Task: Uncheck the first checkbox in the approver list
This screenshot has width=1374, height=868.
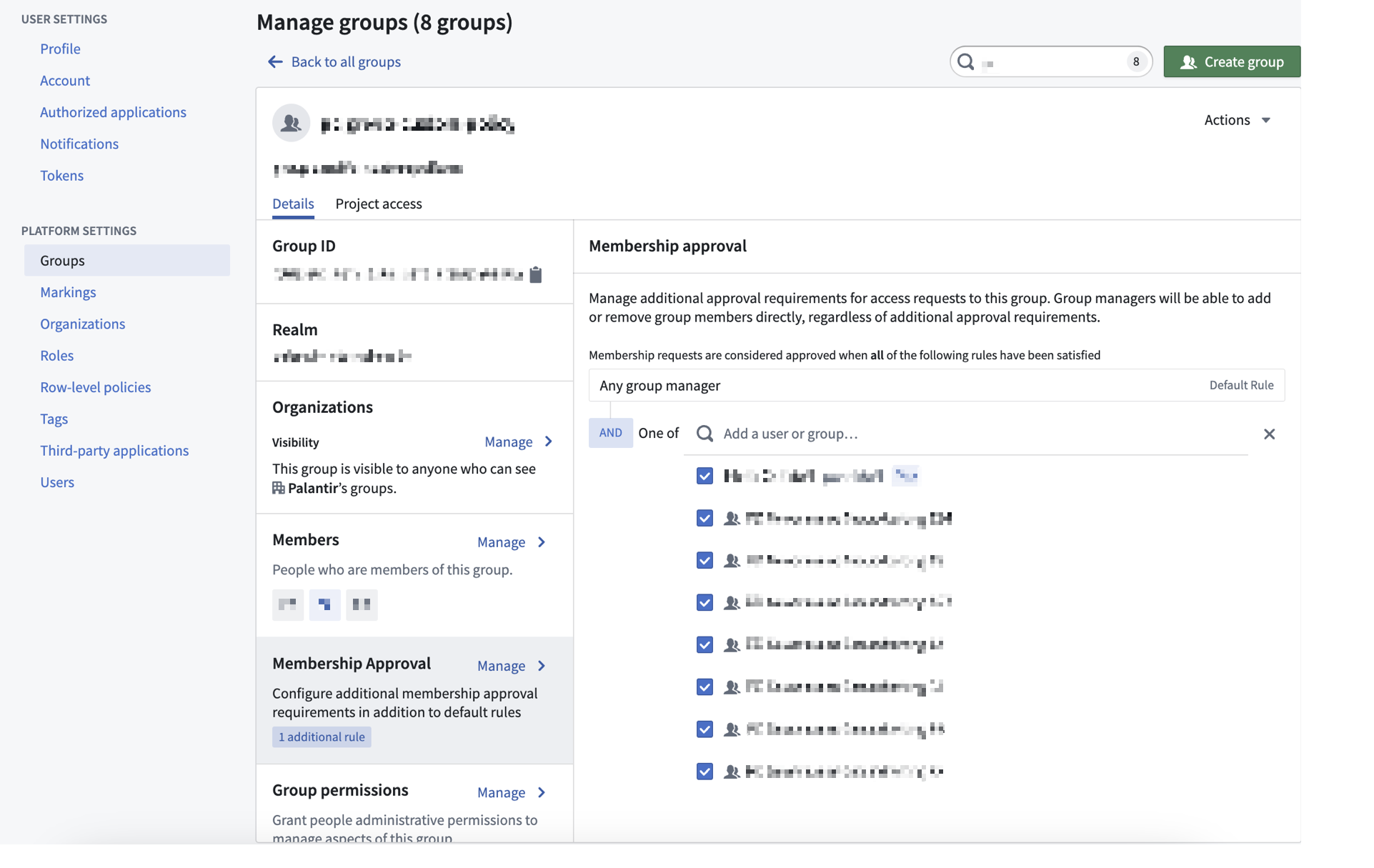Action: point(705,476)
